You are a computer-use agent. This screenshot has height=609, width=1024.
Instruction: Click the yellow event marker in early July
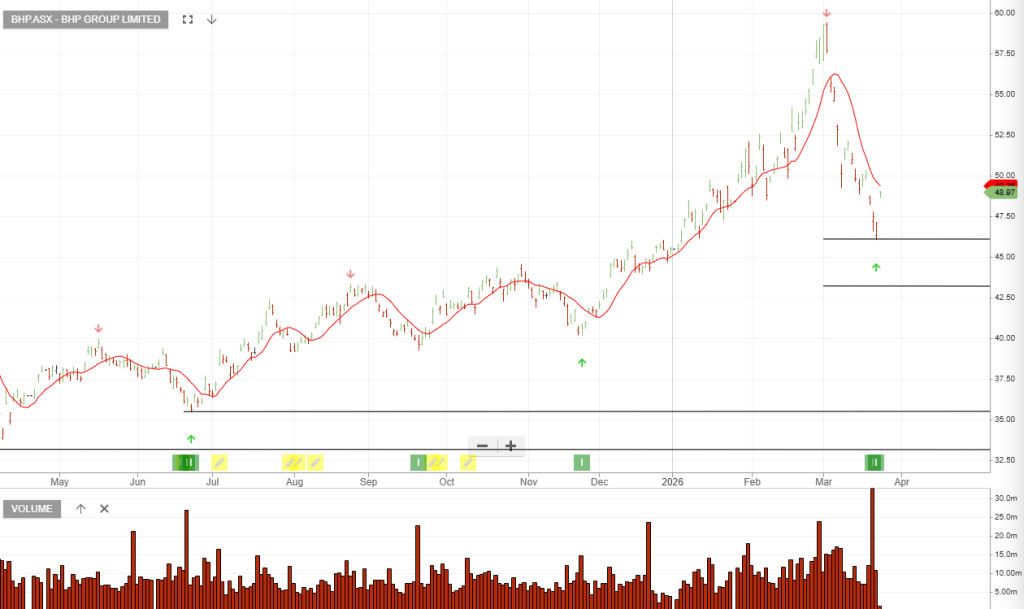[219, 462]
